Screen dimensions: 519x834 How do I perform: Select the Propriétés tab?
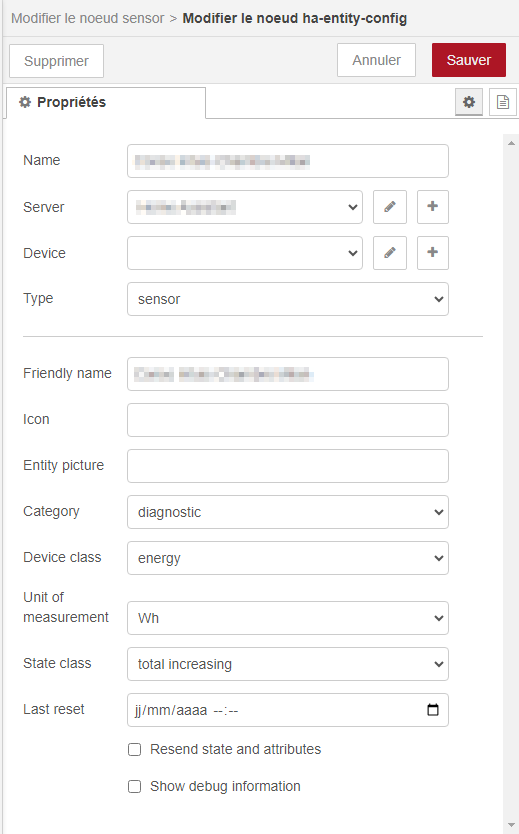coord(106,103)
